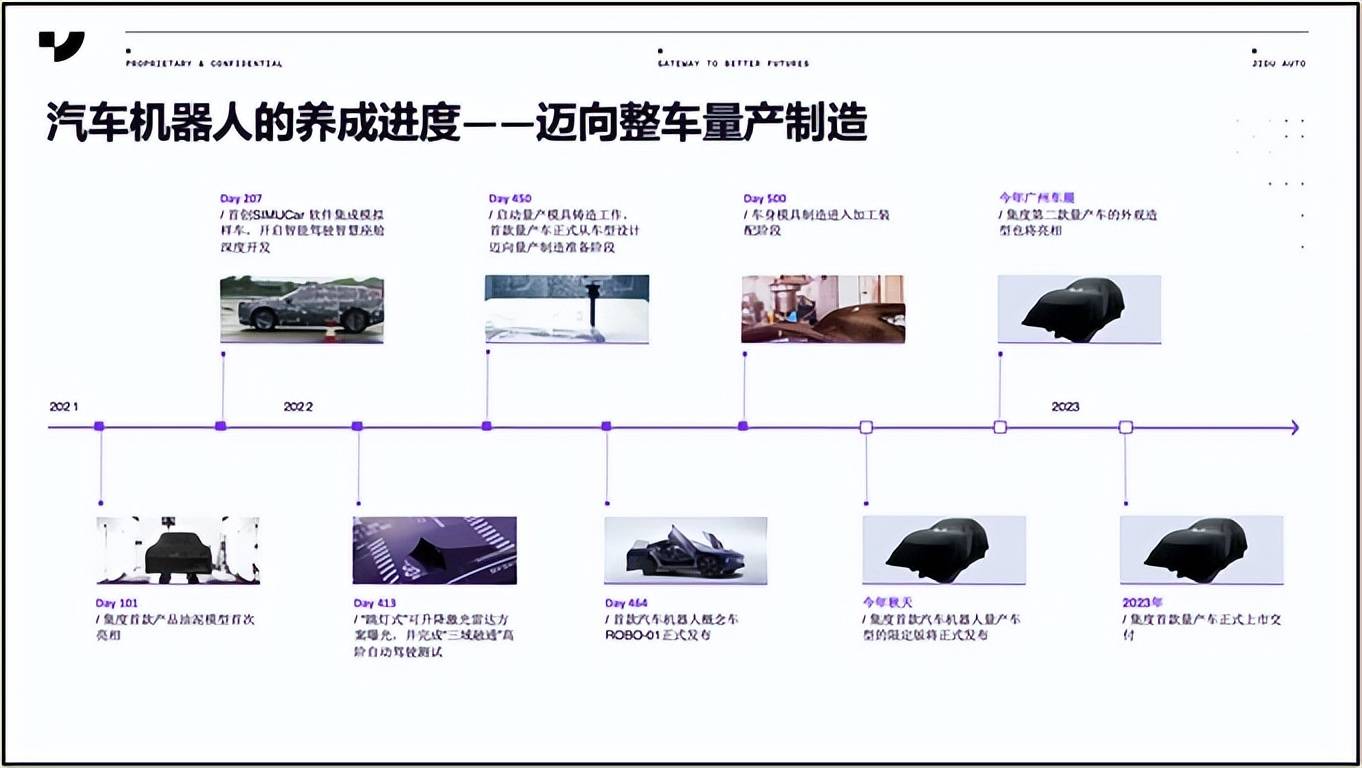Open the Day 464 ROBO-01 concept car photo
This screenshot has height=768, width=1362.
pyautogui.click(x=686, y=550)
